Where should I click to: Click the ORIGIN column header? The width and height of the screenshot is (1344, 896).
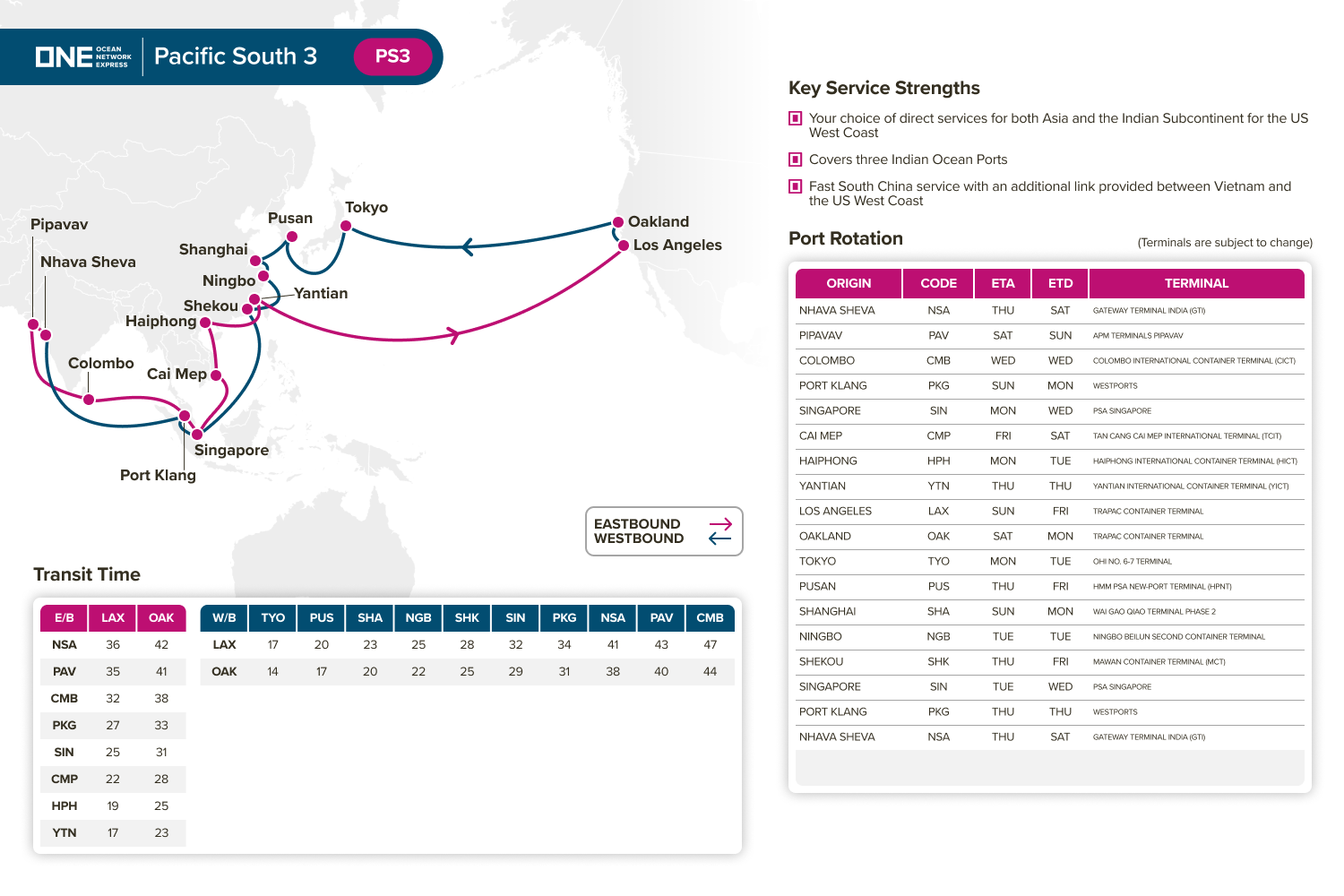click(849, 283)
